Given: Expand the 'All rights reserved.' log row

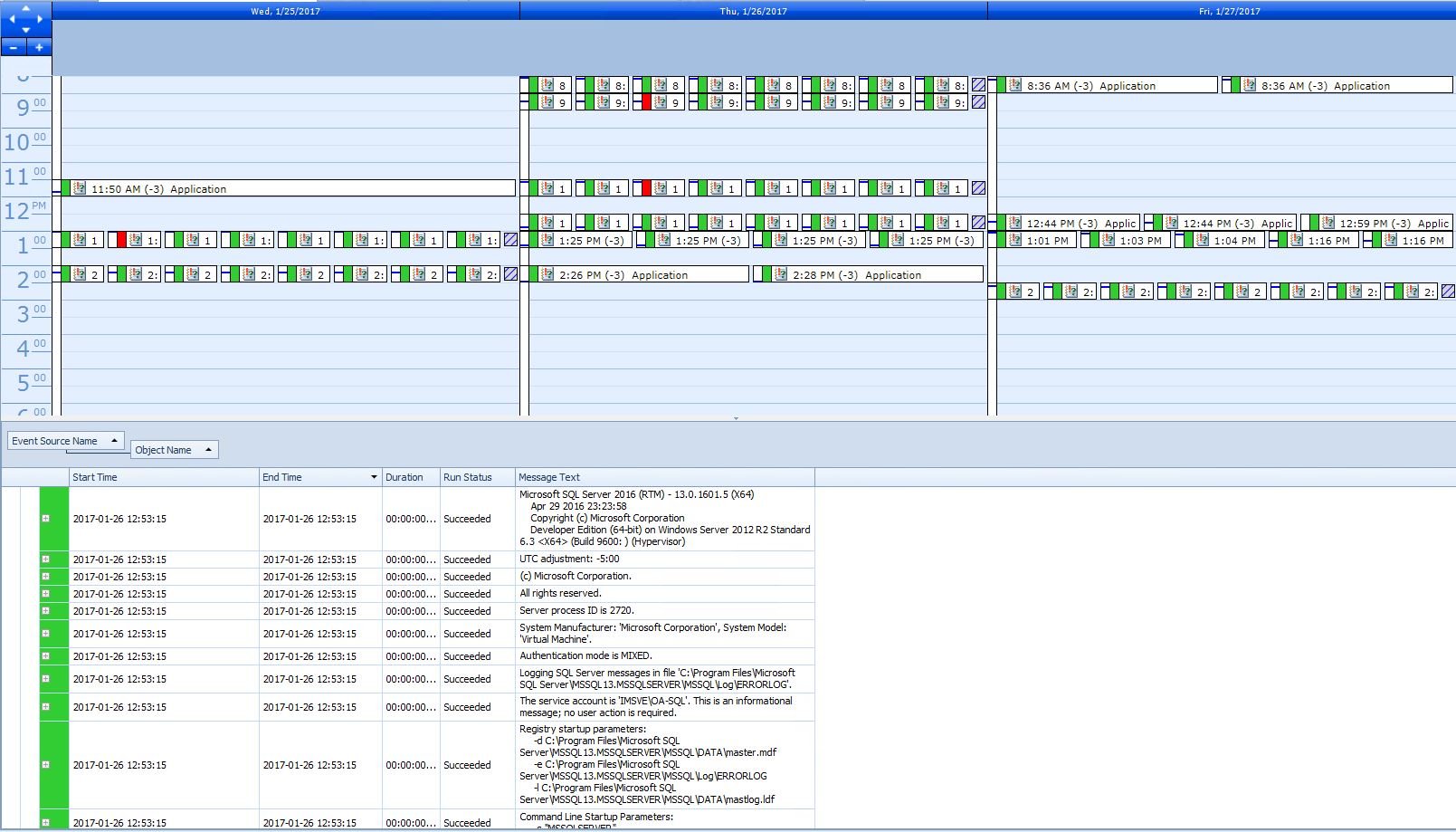Looking at the screenshot, I should 45,594.
